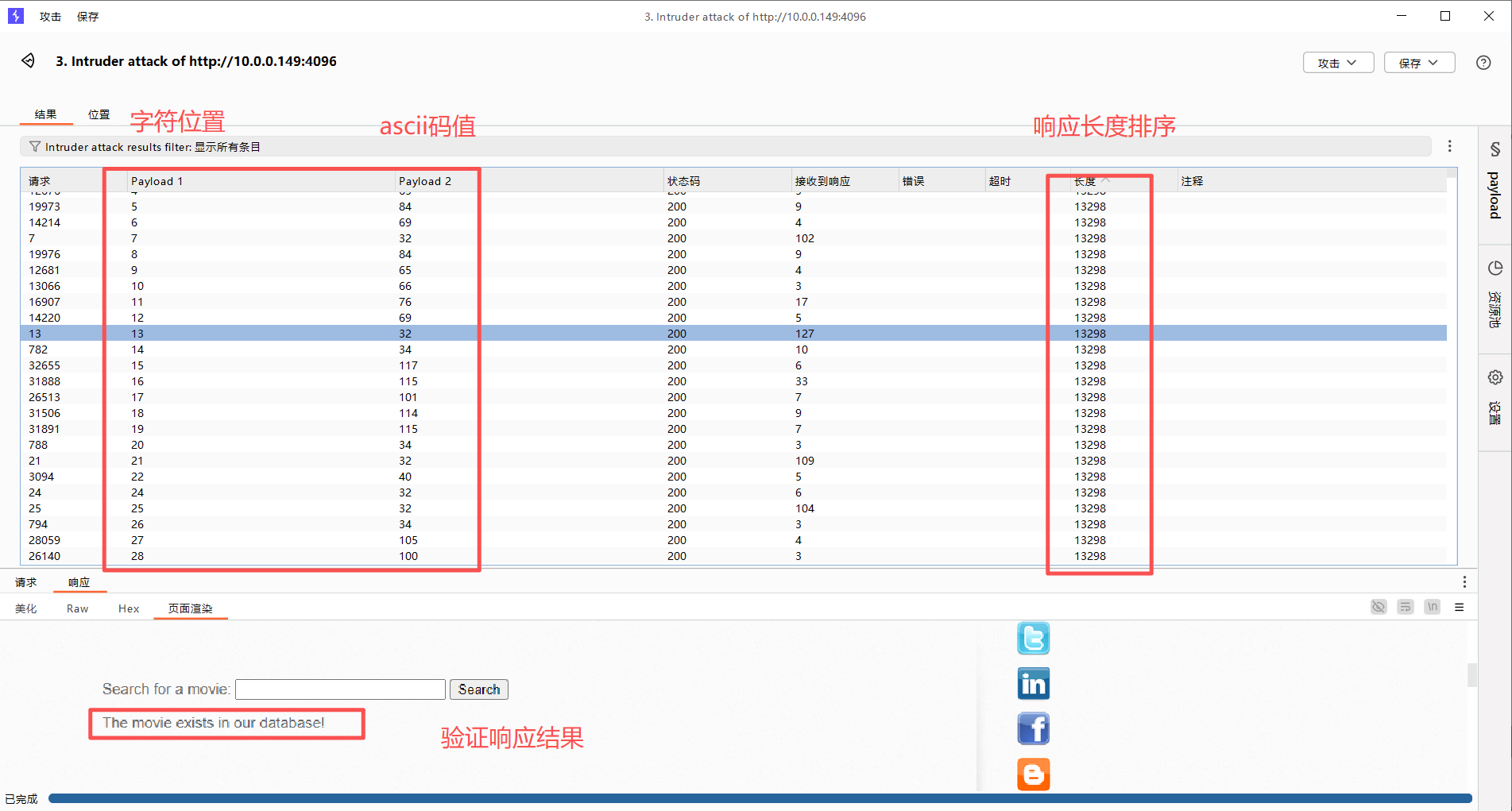Select the Hex view tab
The height and width of the screenshot is (811, 1512).
129,608
